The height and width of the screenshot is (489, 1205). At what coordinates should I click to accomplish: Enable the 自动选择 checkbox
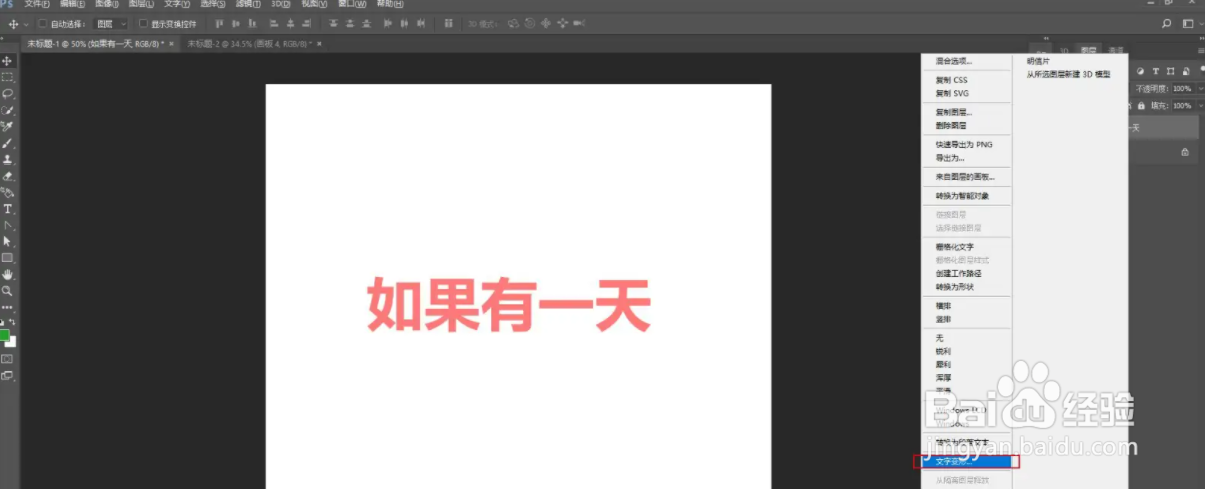pyautogui.click(x=43, y=23)
